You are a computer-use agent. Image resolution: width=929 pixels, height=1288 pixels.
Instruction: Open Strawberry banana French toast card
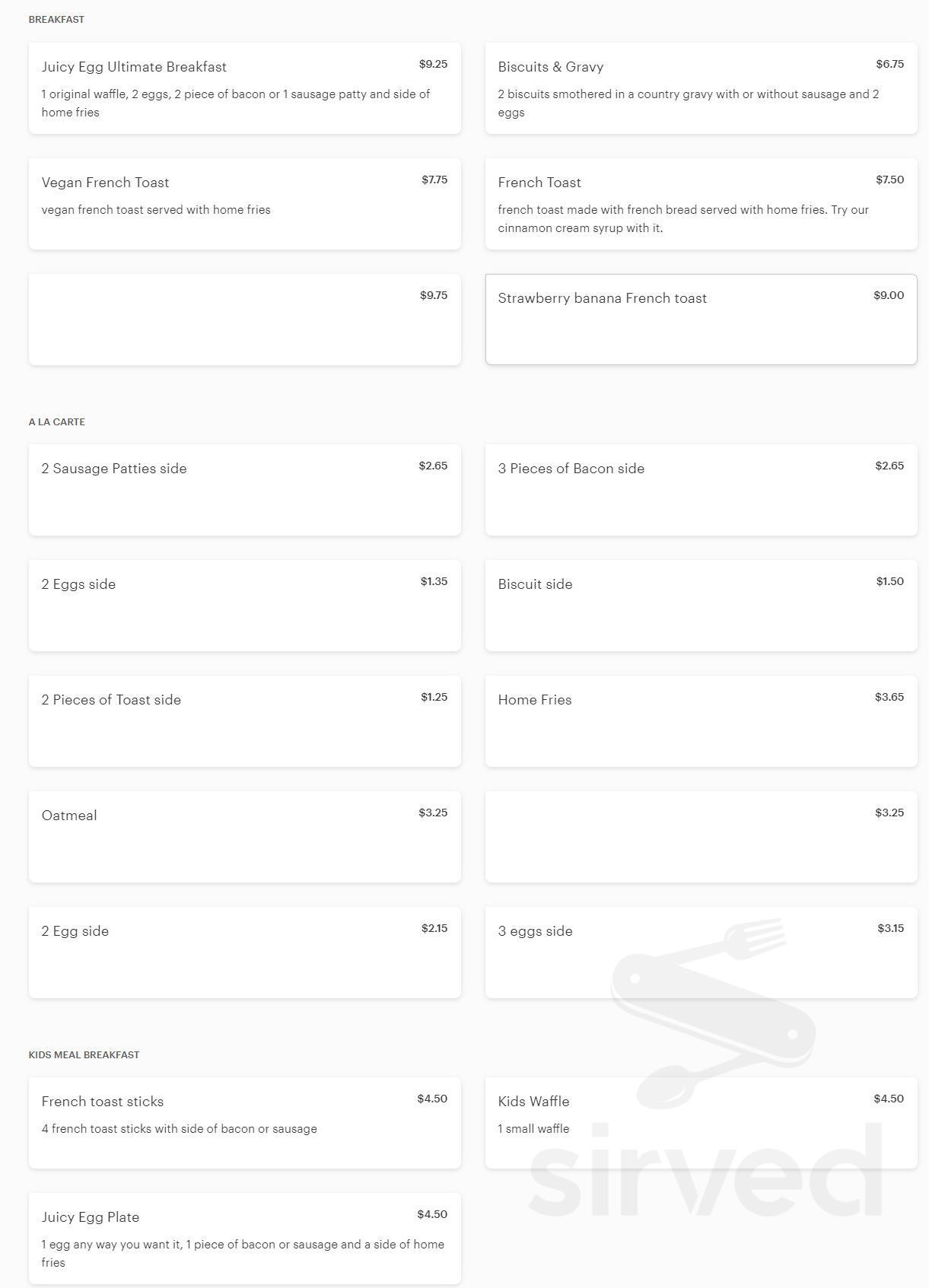(701, 320)
